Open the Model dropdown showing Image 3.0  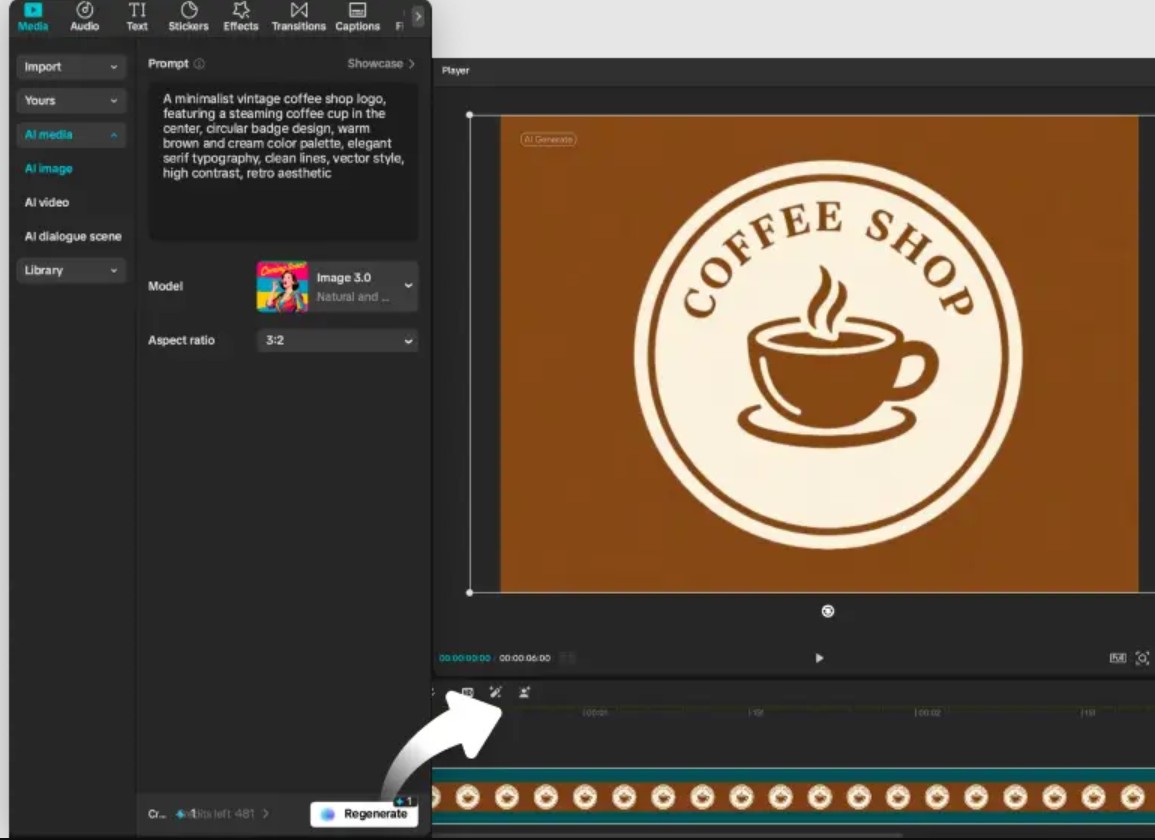click(337, 286)
